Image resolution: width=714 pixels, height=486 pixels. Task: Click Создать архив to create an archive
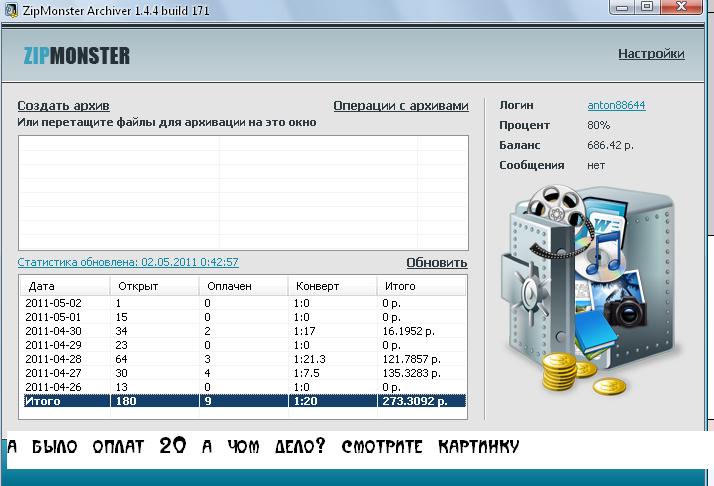pos(63,105)
